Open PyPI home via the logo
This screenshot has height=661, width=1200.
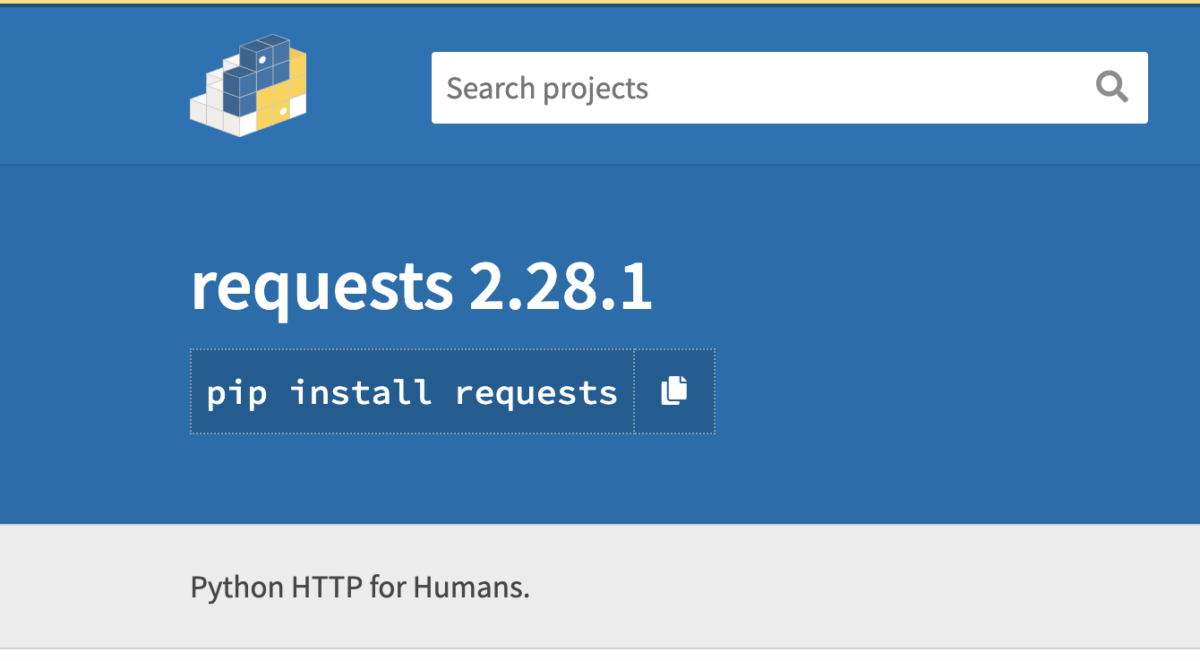248,85
